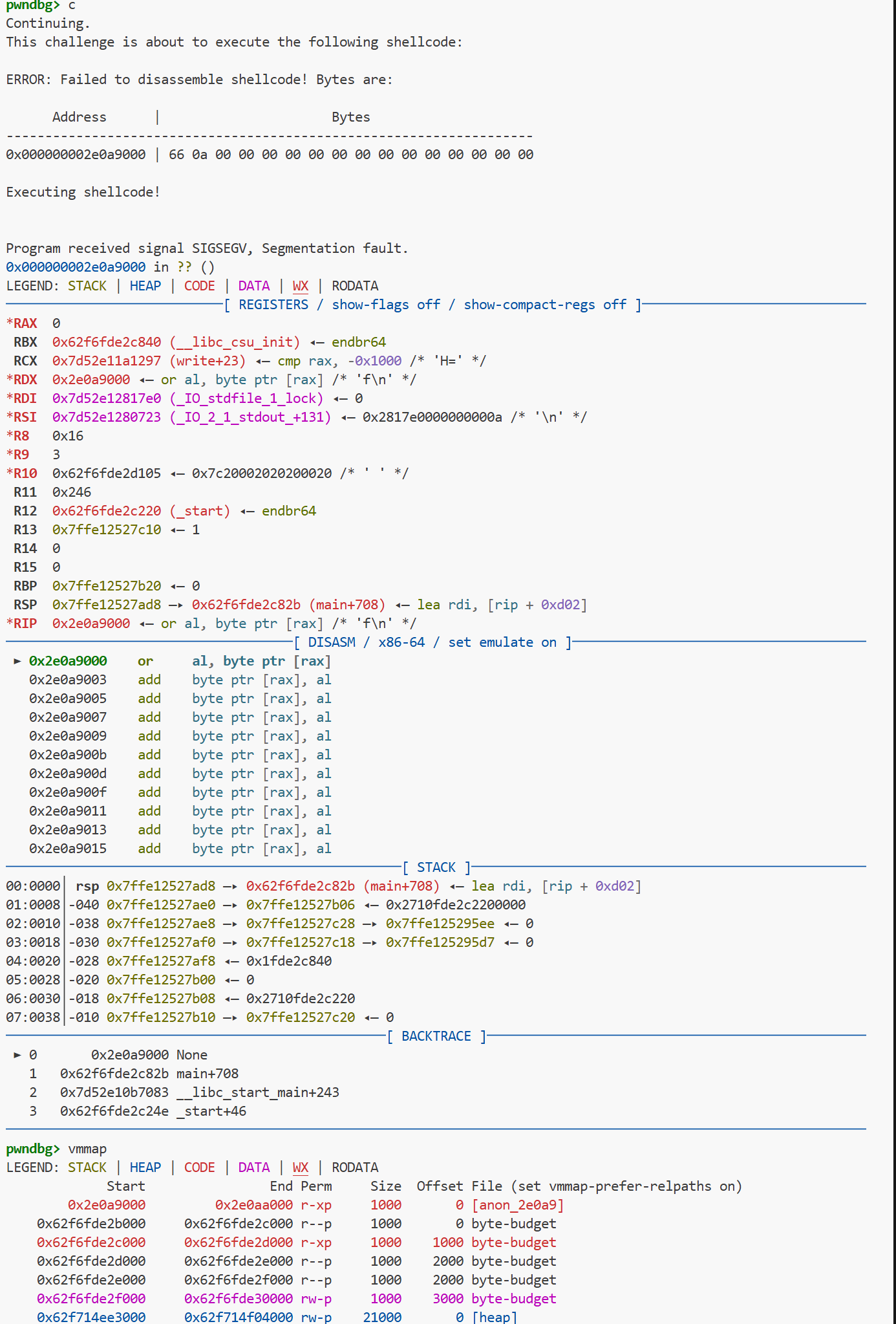Viewport: 896px width, 1324px height.
Task: Click the heap mapping size '21000'
Action: (x=382, y=1317)
